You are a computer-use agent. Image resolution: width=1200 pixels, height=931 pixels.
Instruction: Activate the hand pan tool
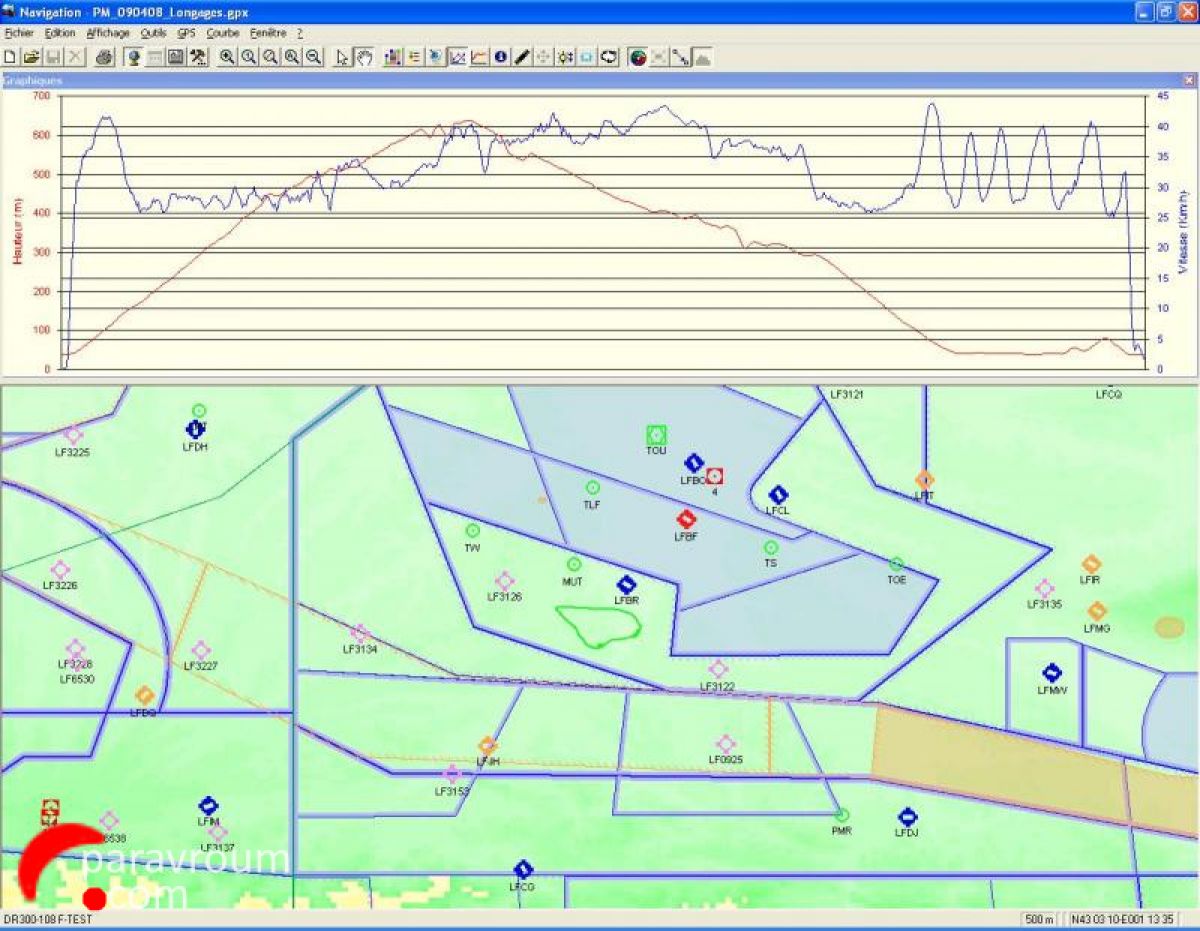[365, 57]
